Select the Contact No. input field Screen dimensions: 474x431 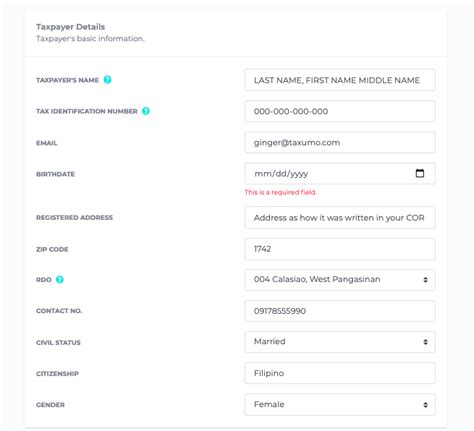pyautogui.click(x=340, y=311)
